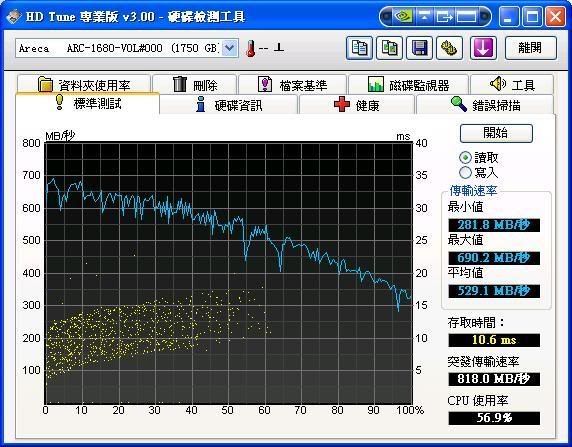Open options via wrench gear icon
The height and width of the screenshot is (447, 572).
449,48
